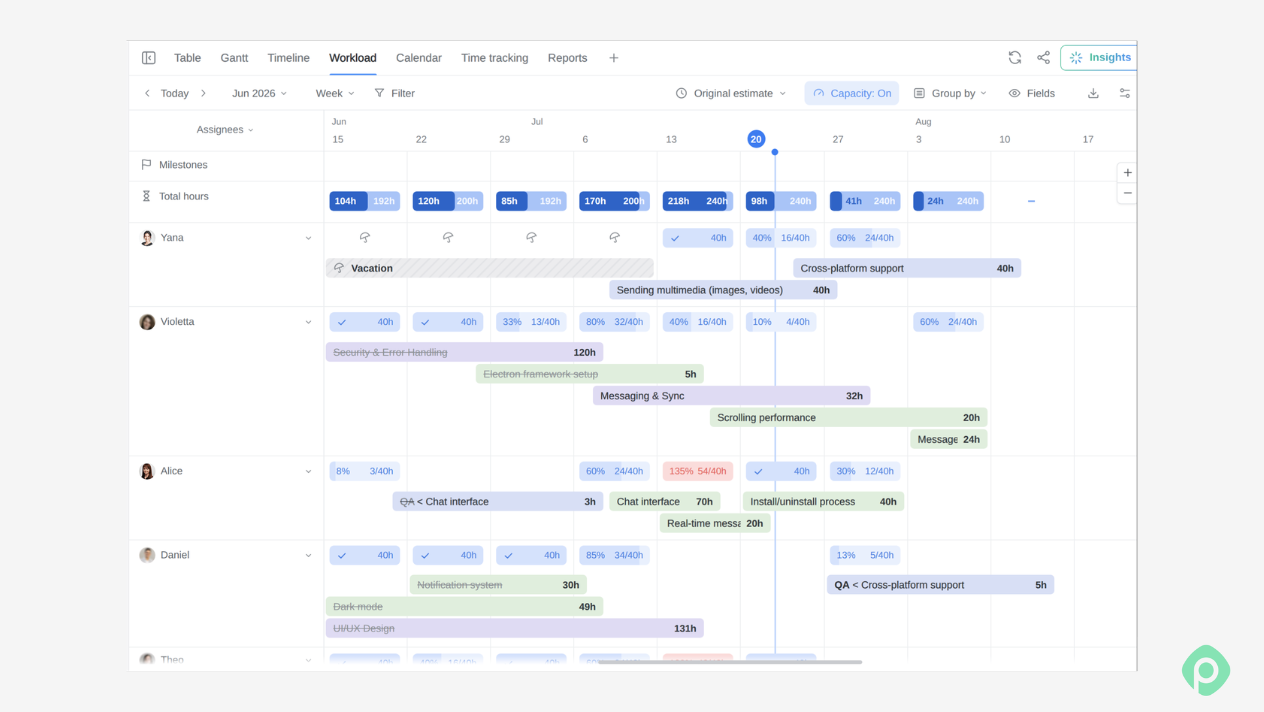Open the Jun 2026 month dropdown
The width and height of the screenshot is (1264, 712).
pos(260,93)
